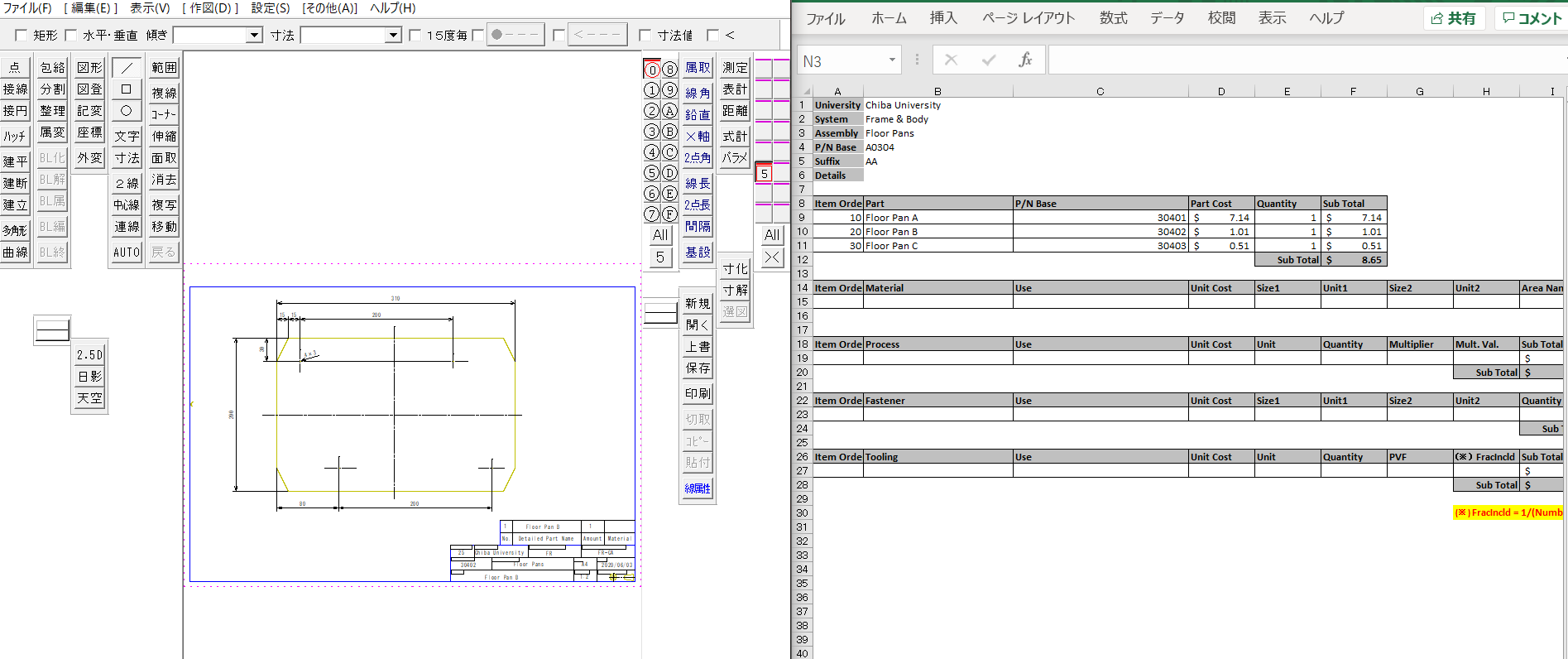The width and height of the screenshot is (1568, 659).
Task: Click the line color/type swatch left of the 新規 button
Action: pyautogui.click(x=660, y=313)
